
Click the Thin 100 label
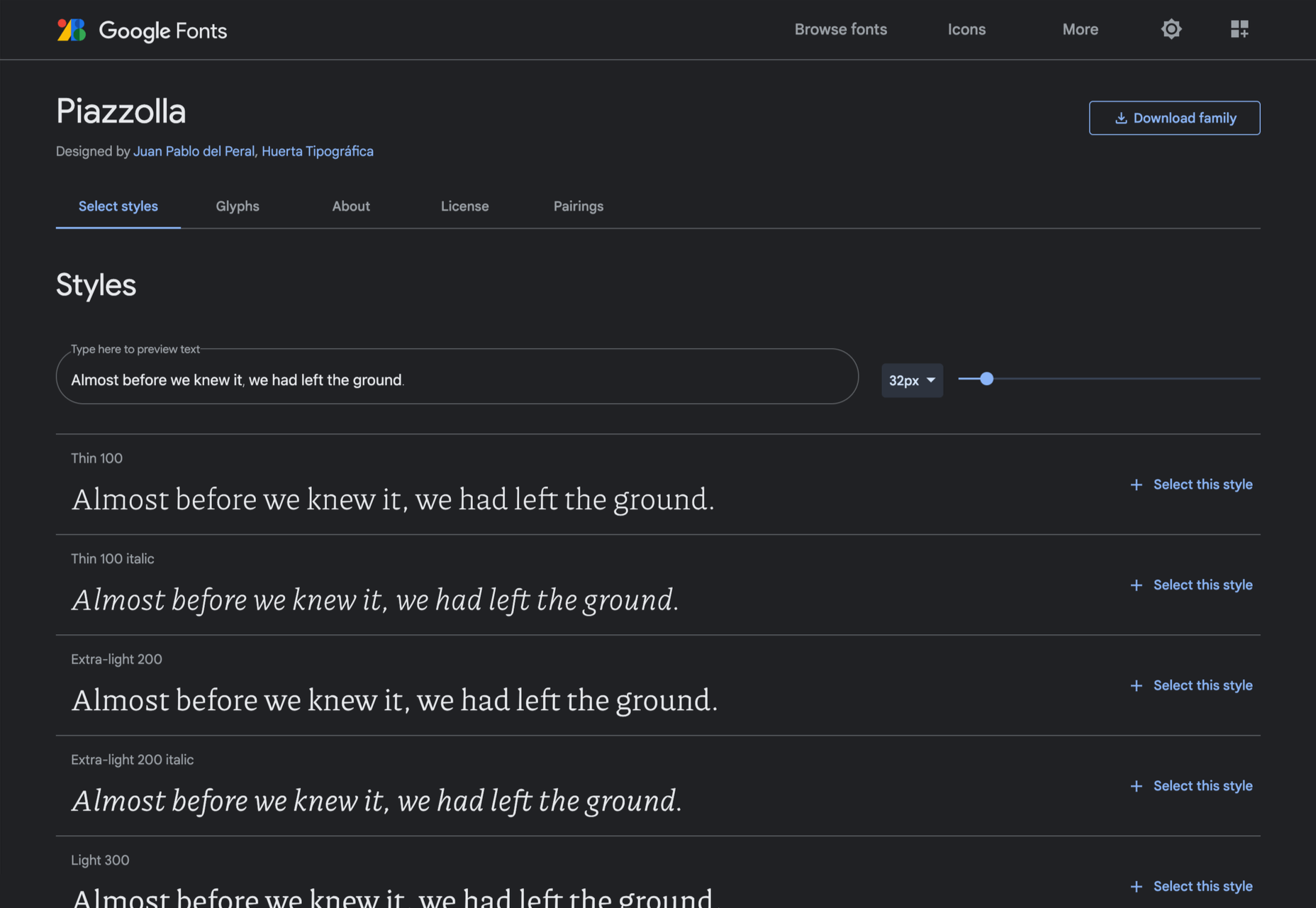(x=96, y=458)
